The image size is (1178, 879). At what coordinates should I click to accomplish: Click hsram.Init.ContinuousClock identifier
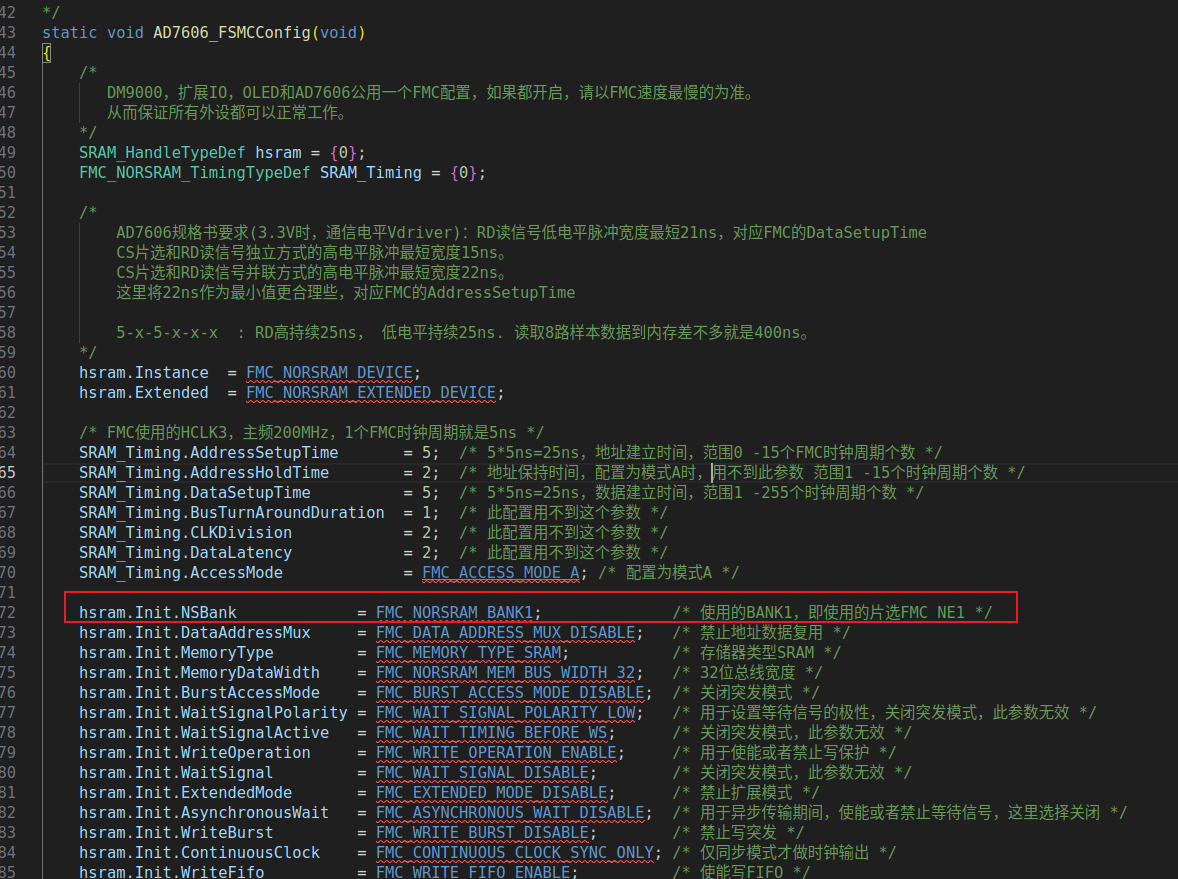199,853
